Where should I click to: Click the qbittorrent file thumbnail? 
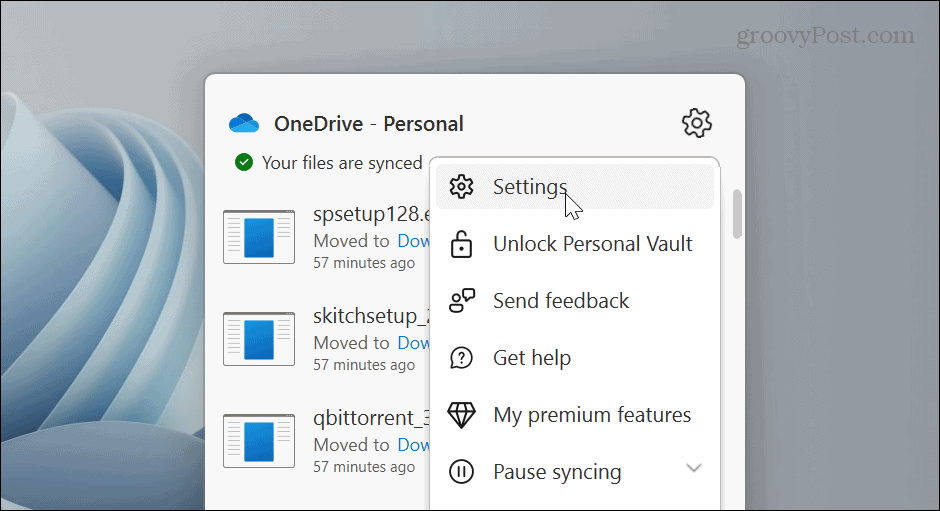[x=259, y=441]
